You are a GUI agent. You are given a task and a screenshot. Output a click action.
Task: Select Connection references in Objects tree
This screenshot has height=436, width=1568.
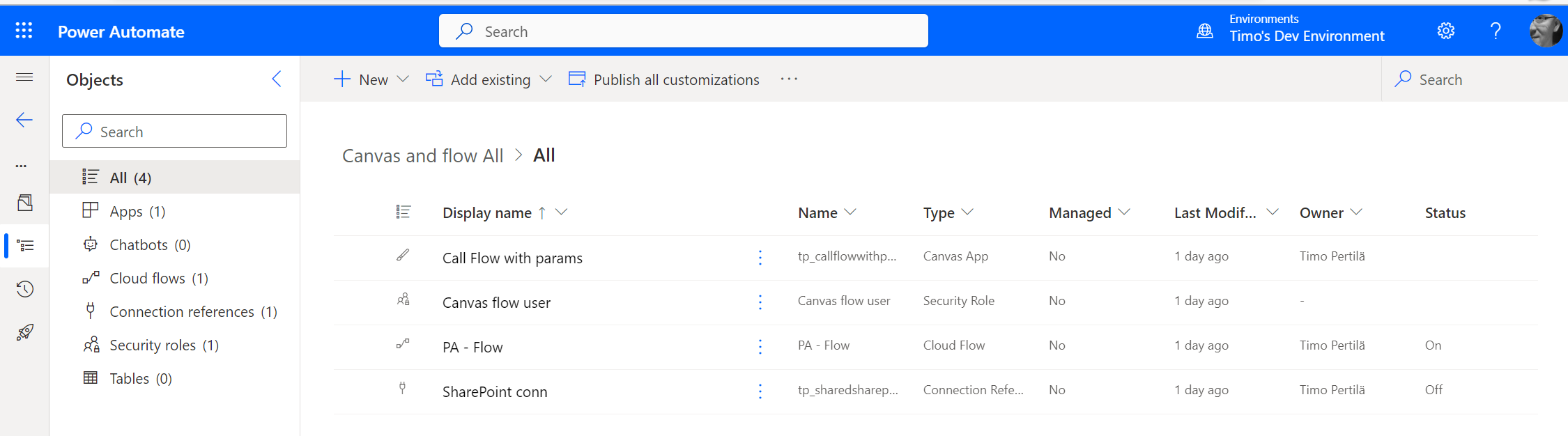[181, 311]
